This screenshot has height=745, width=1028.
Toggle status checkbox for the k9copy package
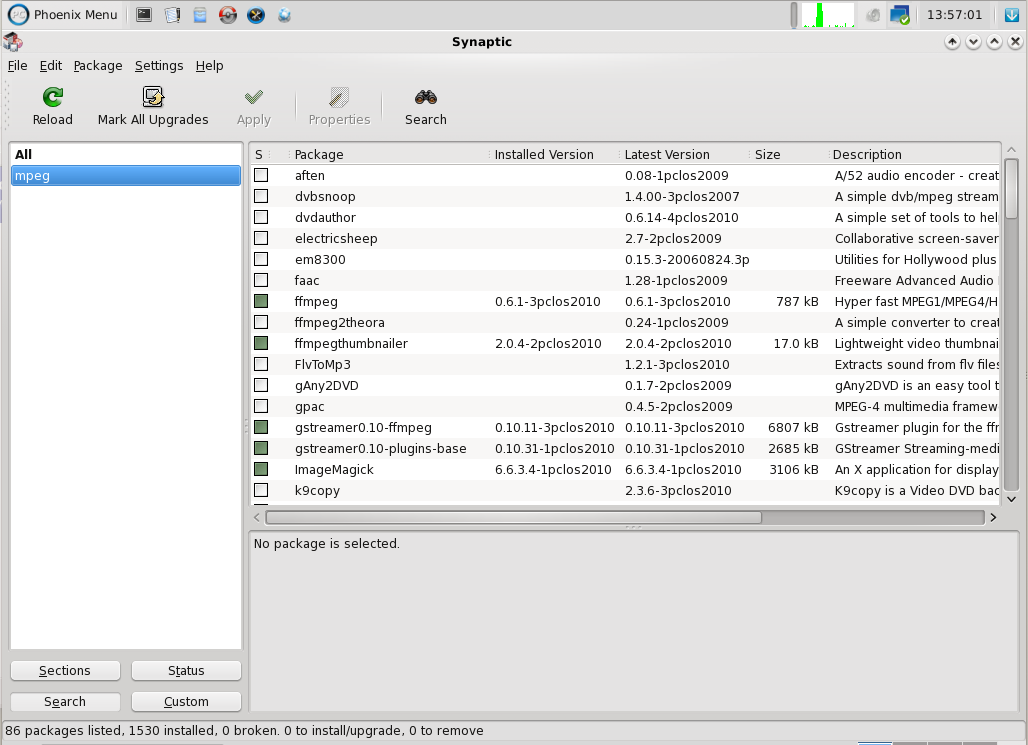click(261, 490)
